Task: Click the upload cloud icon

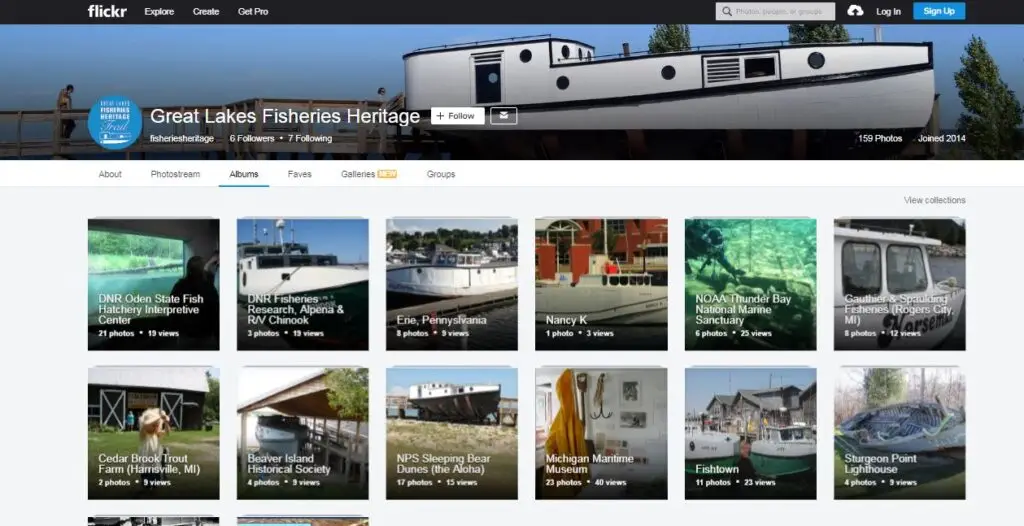Action: (x=855, y=10)
